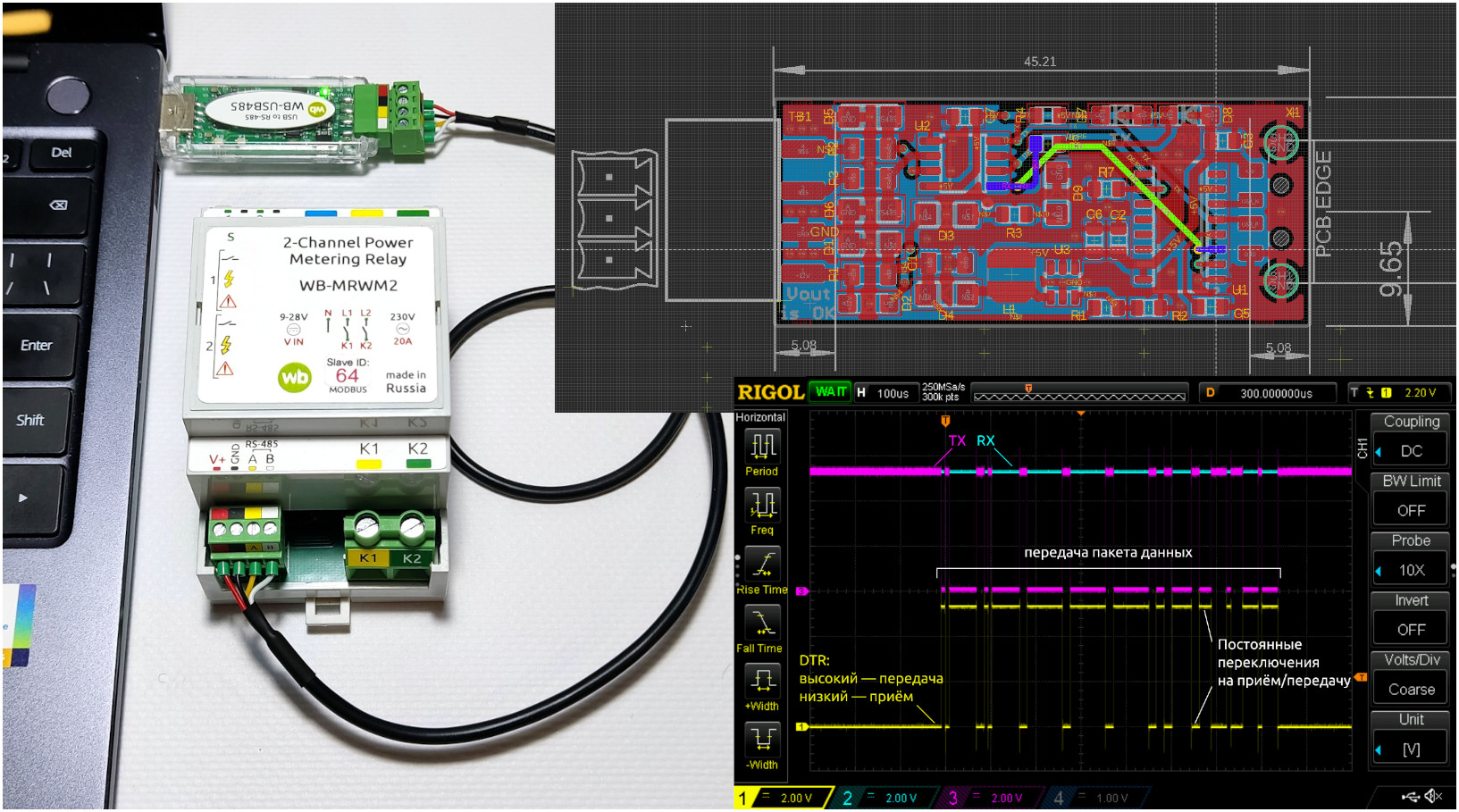Click the Vout silkscreen text on PCB

tap(809, 294)
